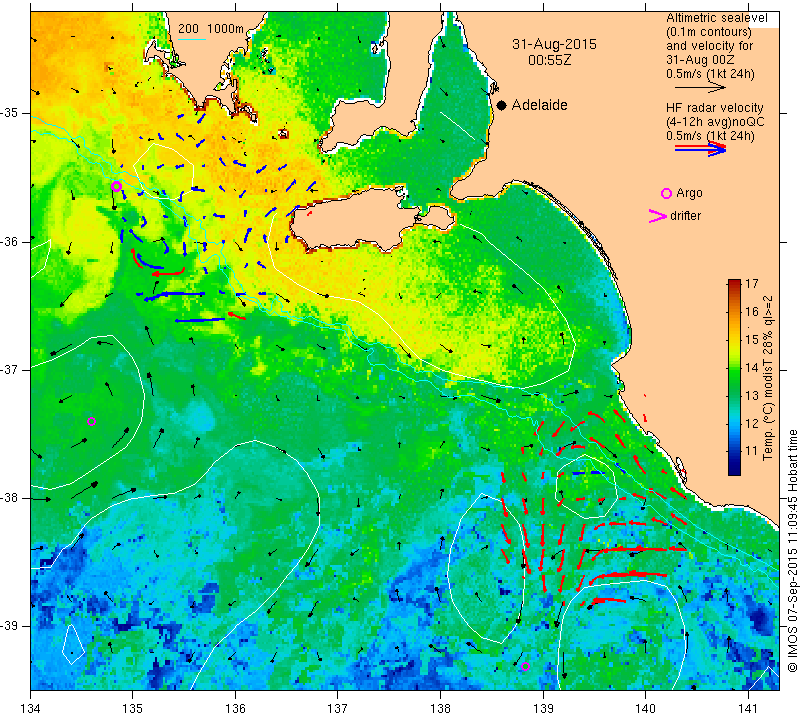Click the 31-Aug-2015 date text

(554, 44)
